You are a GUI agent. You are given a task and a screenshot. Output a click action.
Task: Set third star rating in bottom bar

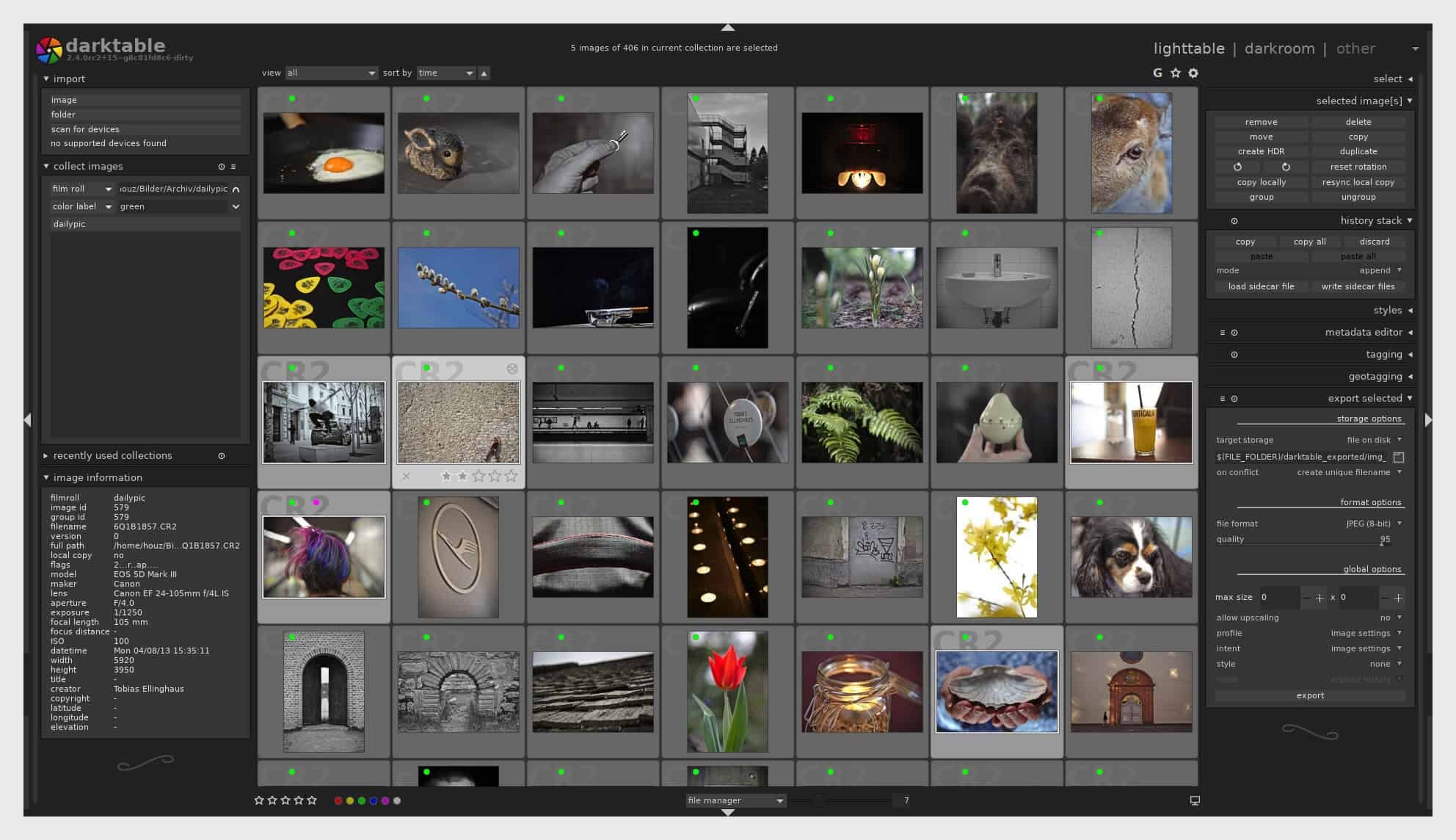(x=285, y=800)
